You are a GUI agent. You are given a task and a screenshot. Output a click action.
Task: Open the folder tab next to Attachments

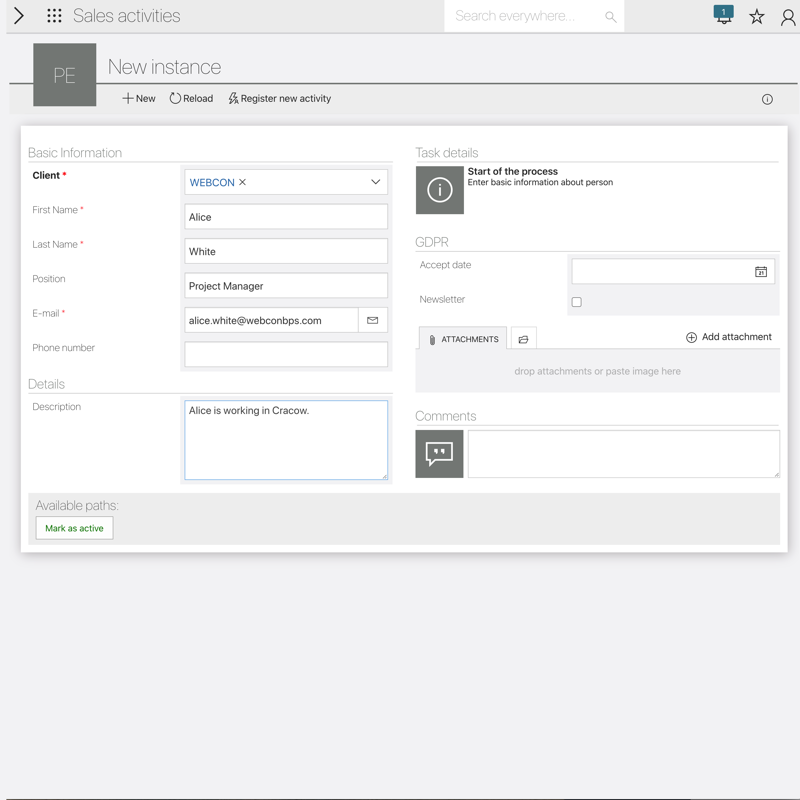pyautogui.click(x=523, y=340)
